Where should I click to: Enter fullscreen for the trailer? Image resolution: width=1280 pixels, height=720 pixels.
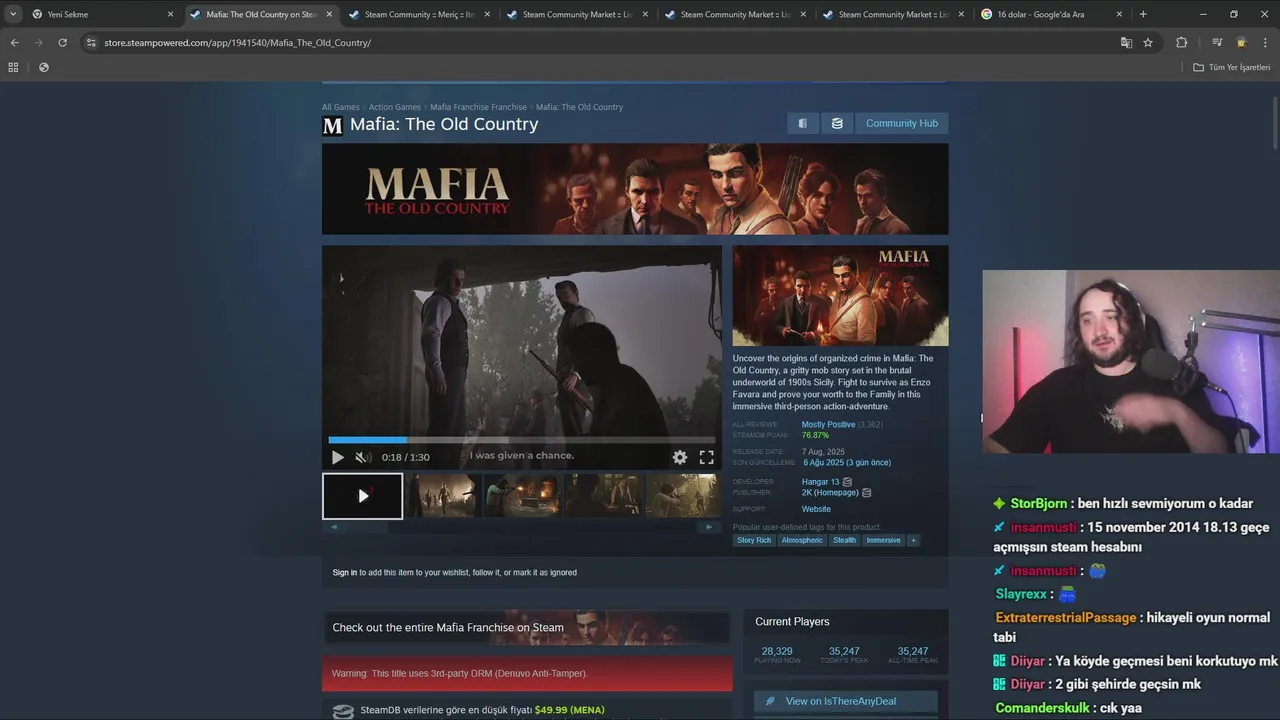[x=706, y=457]
